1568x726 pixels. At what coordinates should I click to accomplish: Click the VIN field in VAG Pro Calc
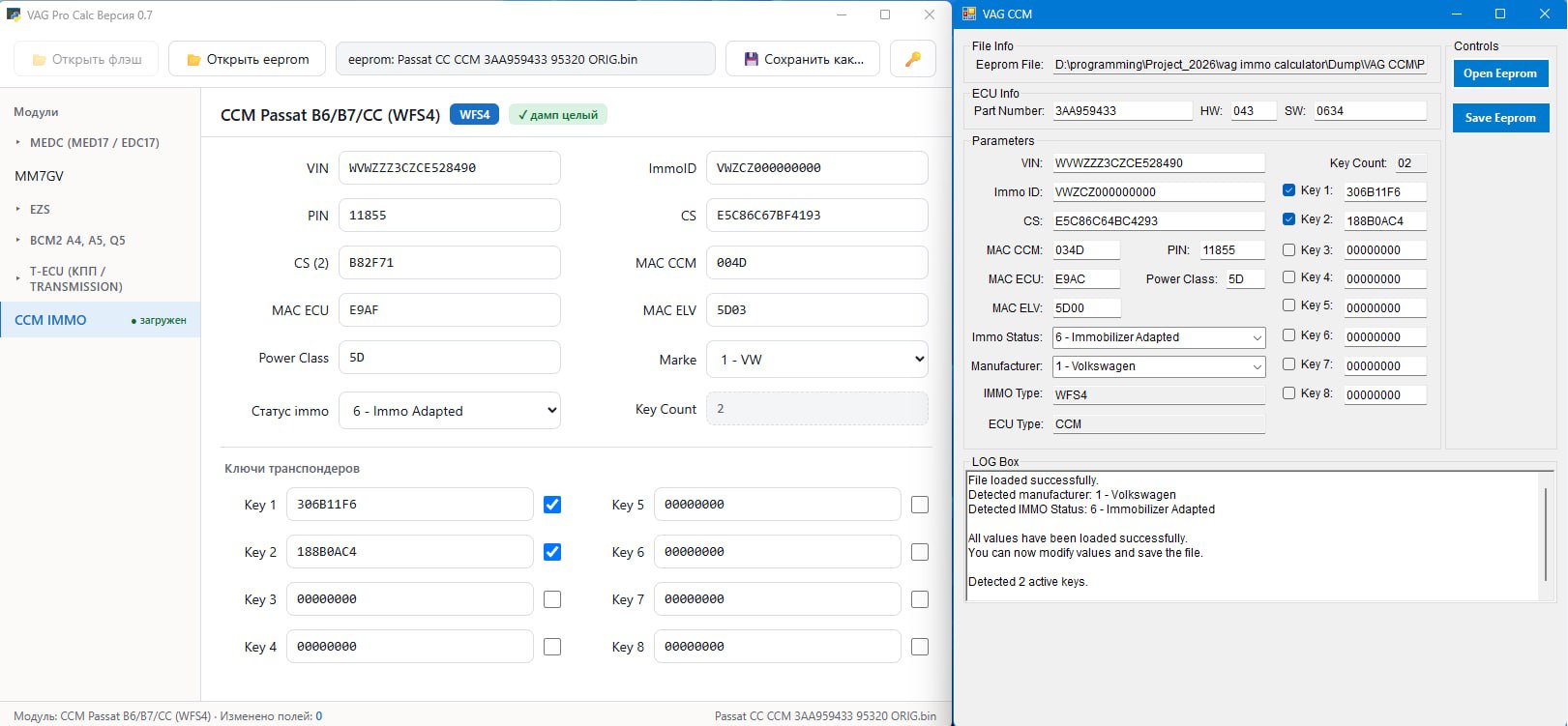pyautogui.click(x=449, y=167)
